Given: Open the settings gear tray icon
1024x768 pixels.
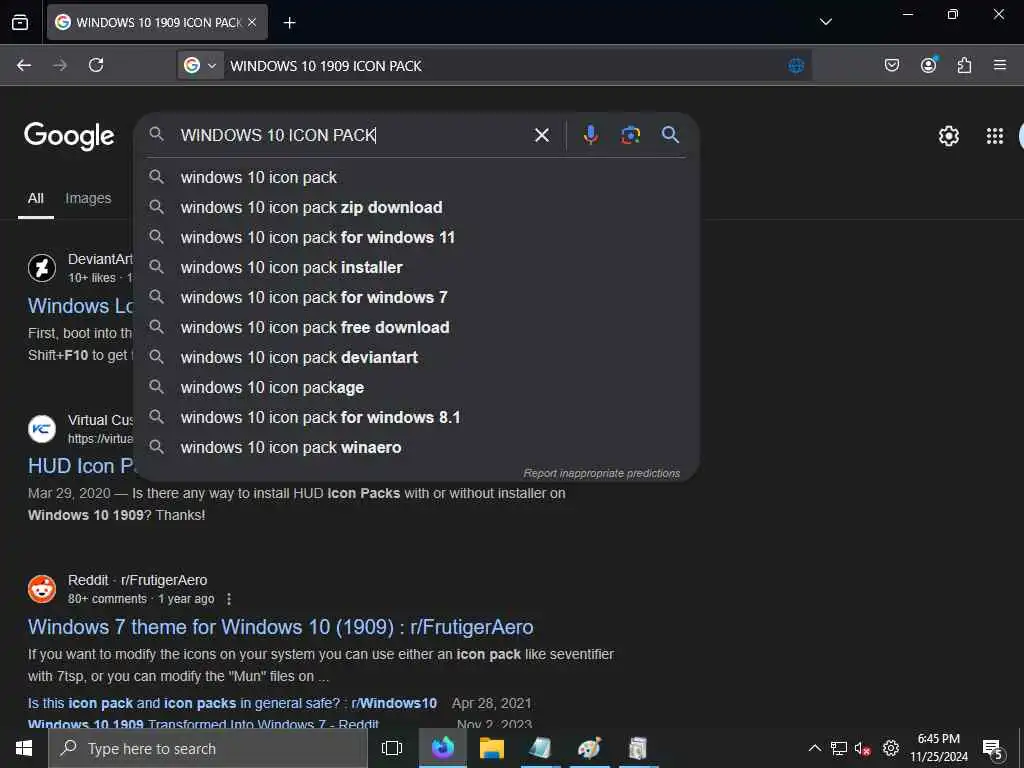Looking at the screenshot, I should (x=891, y=748).
